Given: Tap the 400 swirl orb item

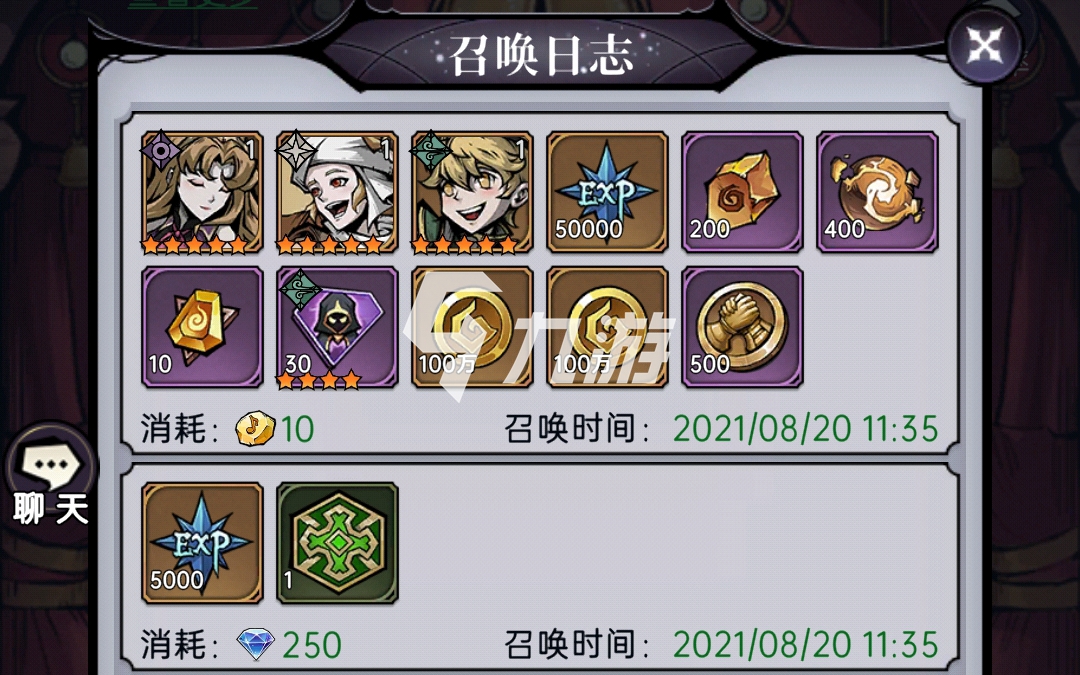Looking at the screenshot, I should [x=877, y=192].
